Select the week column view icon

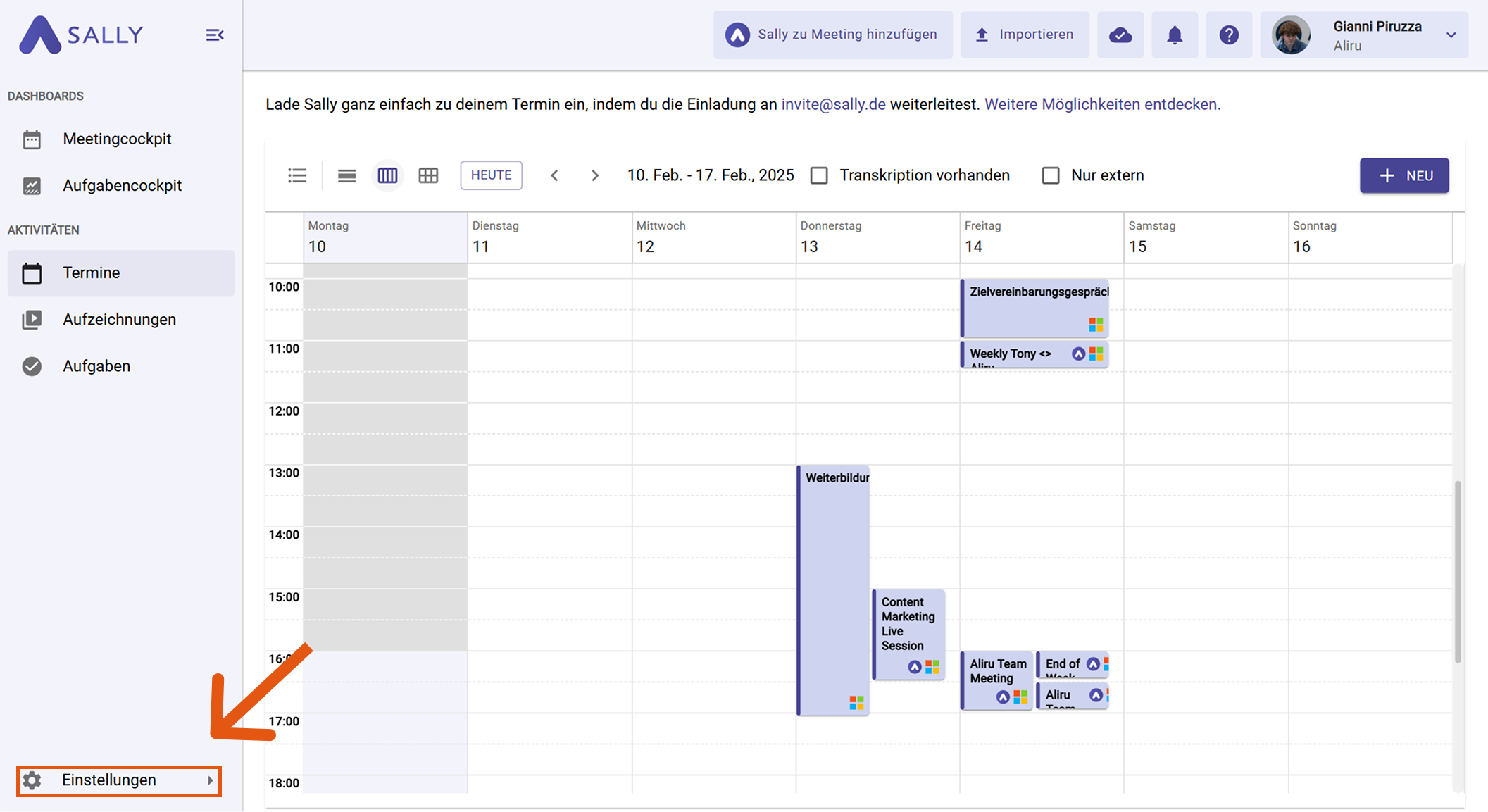(x=387, y=175)
